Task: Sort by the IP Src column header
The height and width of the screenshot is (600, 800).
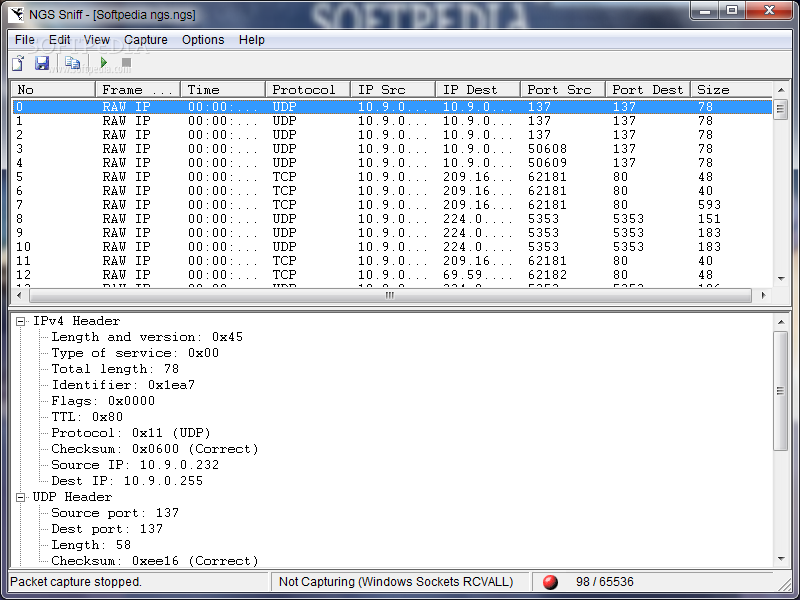Action: (393, 90)
